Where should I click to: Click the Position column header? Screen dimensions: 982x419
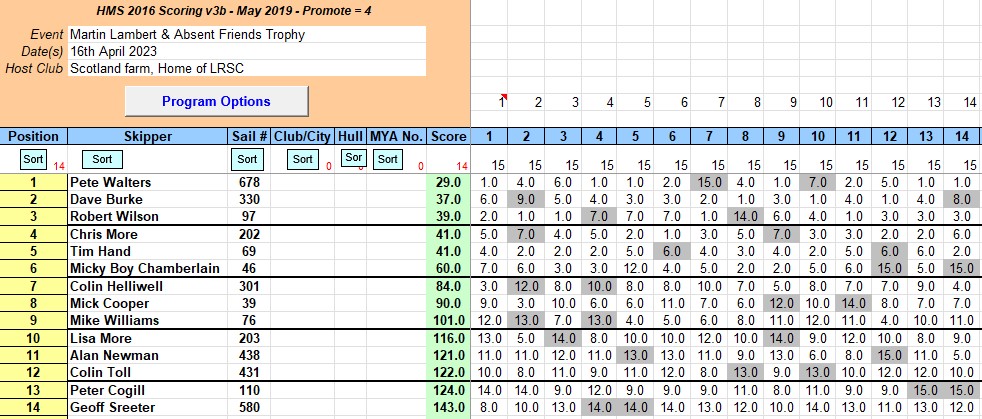(34, 136)
